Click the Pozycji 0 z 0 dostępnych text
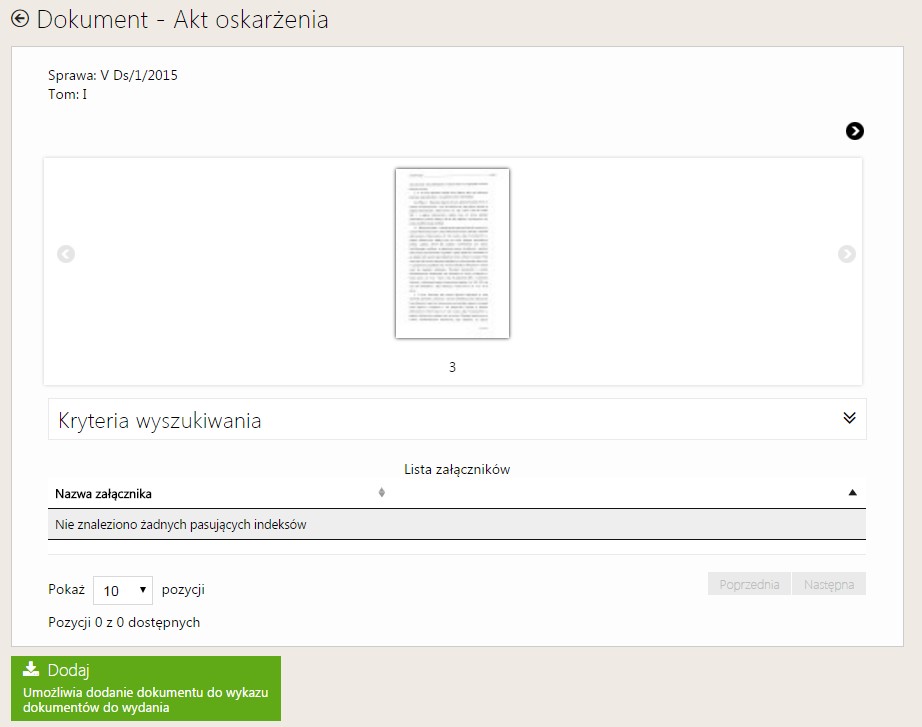The height and width of the screenshot is (727, 922). point(124,622)
